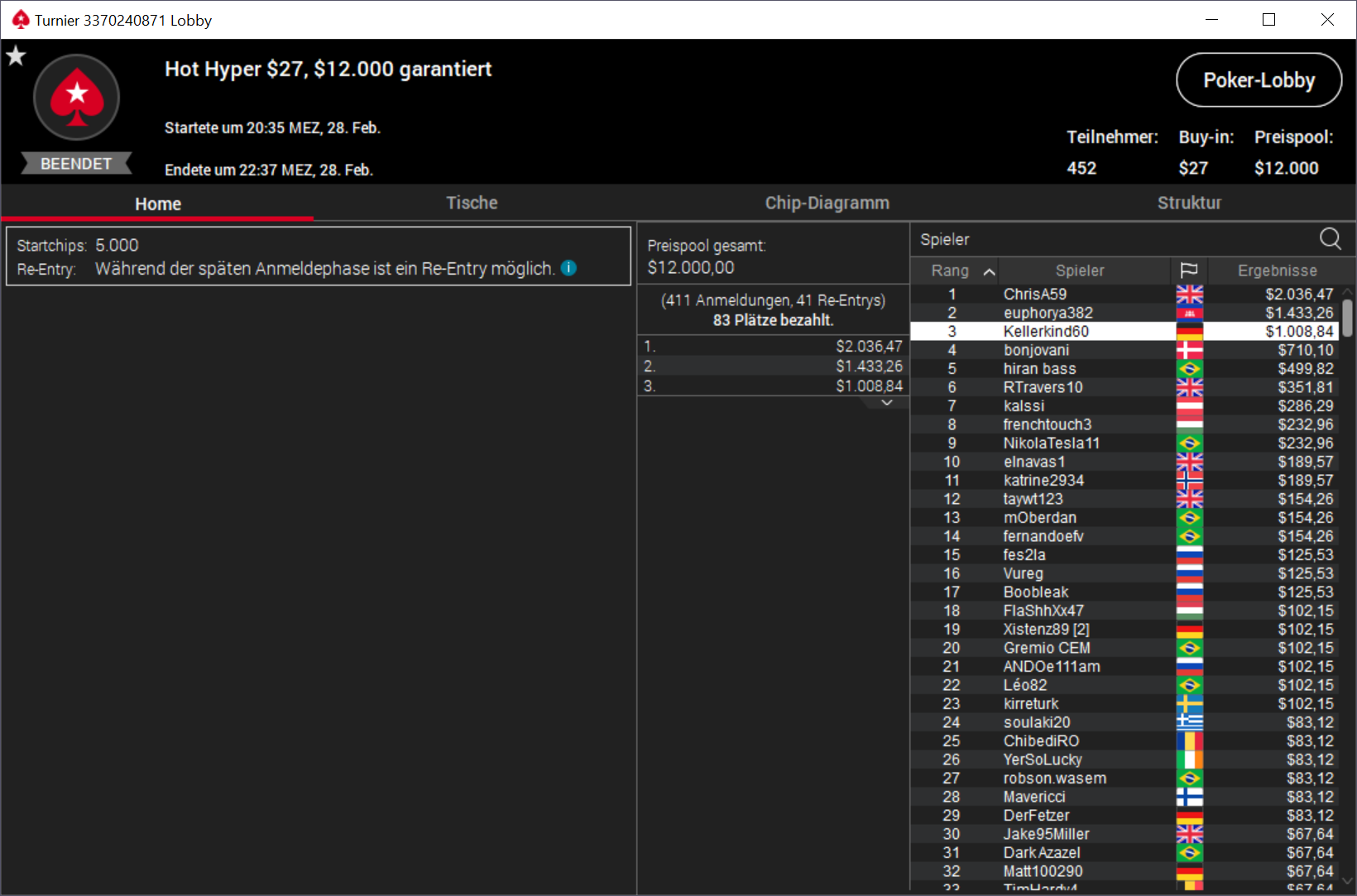Screen dimensions: 1357x896
Task: Click the Re-Entry info icon
Action: (568, 268)
